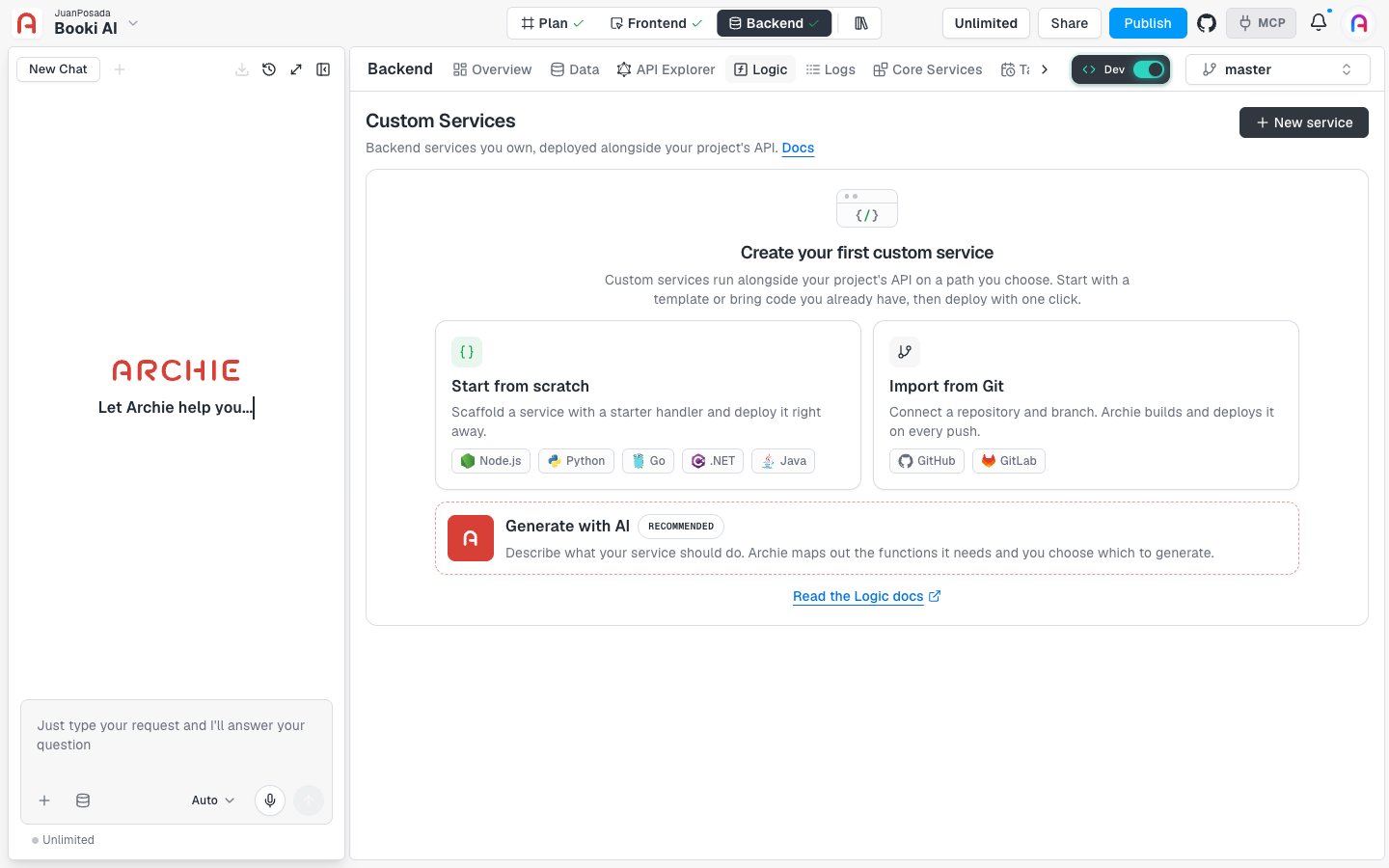This screenshot has width=1389, height=868.
Task: Download the chat conversation
Action: pyautogui.click(x=242, y=69)
